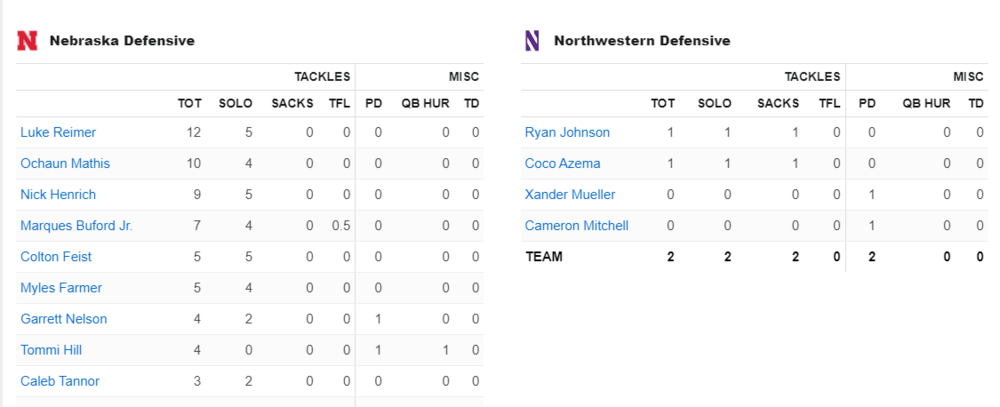Viewport: 1000px width, 407px height.
Task: Click the Nebraska Defensive heading
Action: coord(121,41)
